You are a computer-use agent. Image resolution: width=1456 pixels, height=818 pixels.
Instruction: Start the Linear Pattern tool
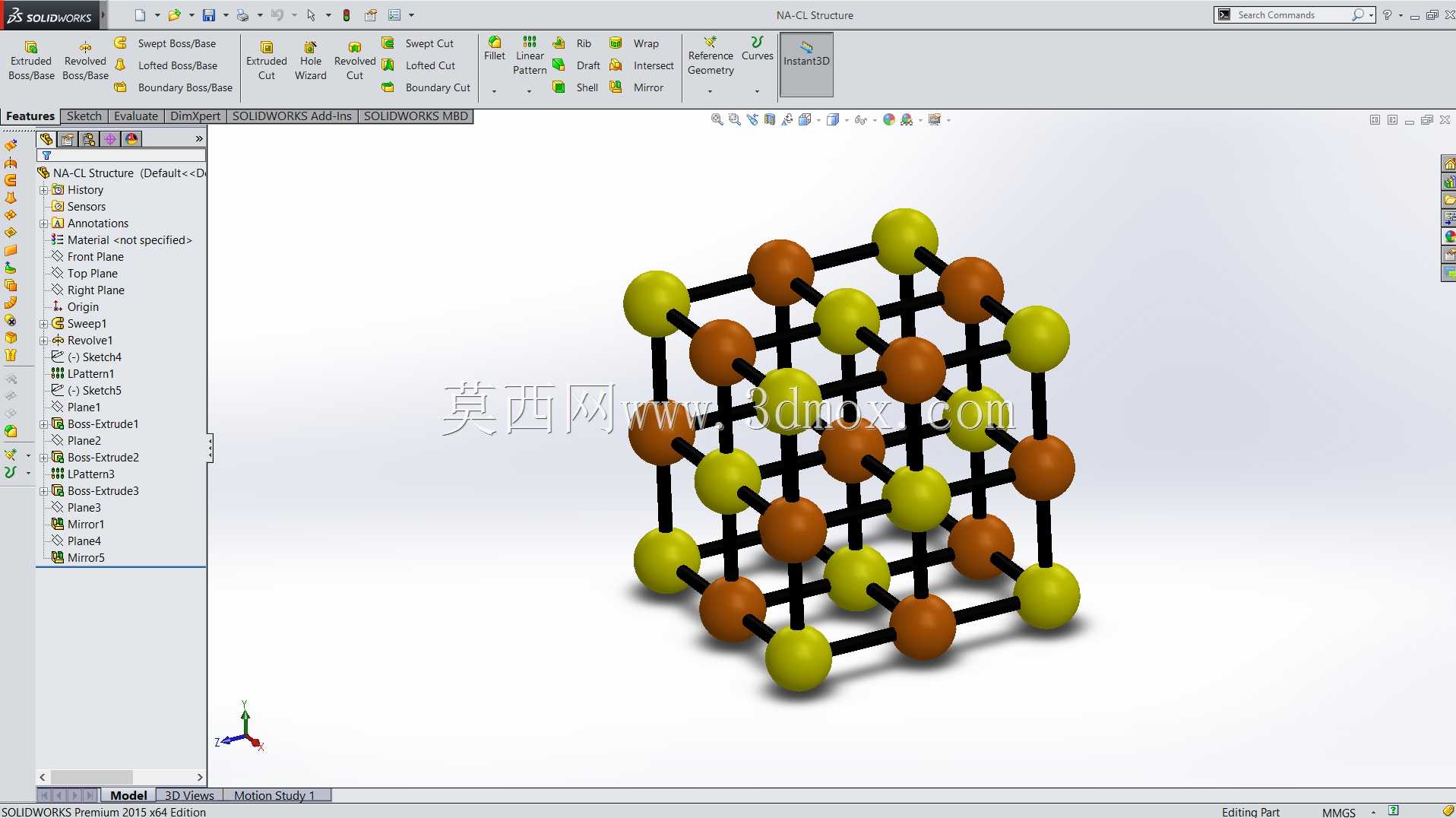tap(530, 55)
